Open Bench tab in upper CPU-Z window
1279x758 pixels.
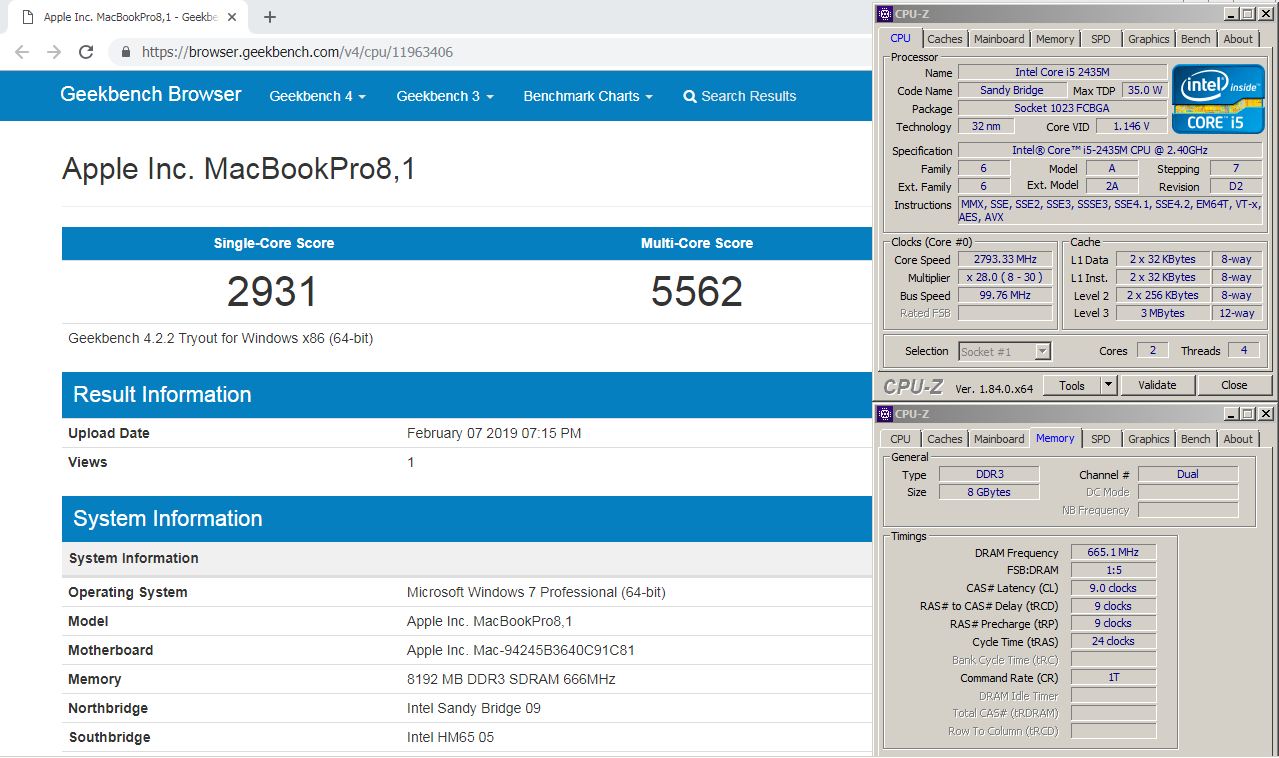coord(1195,39)
